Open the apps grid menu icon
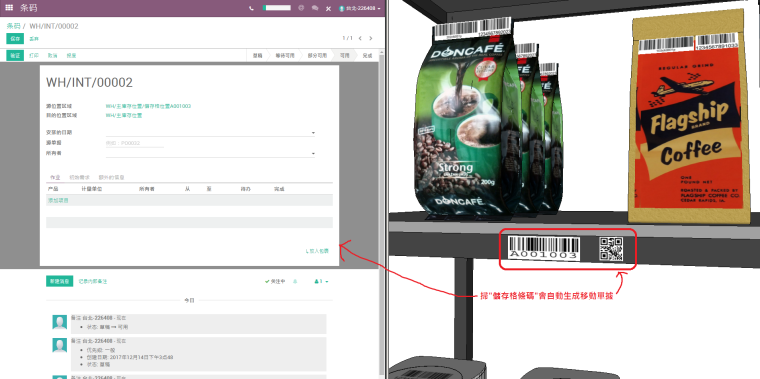760x379 pixels. pos(9,8)
